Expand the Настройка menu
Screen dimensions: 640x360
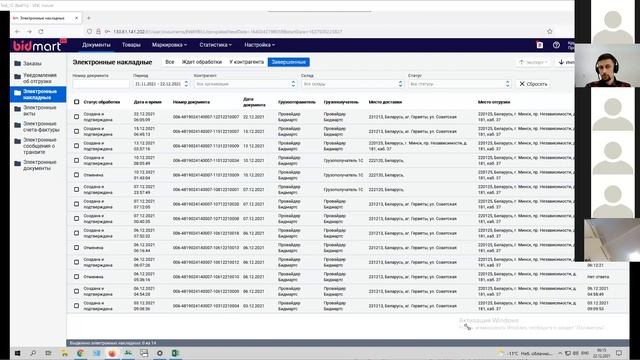point(260,45)
